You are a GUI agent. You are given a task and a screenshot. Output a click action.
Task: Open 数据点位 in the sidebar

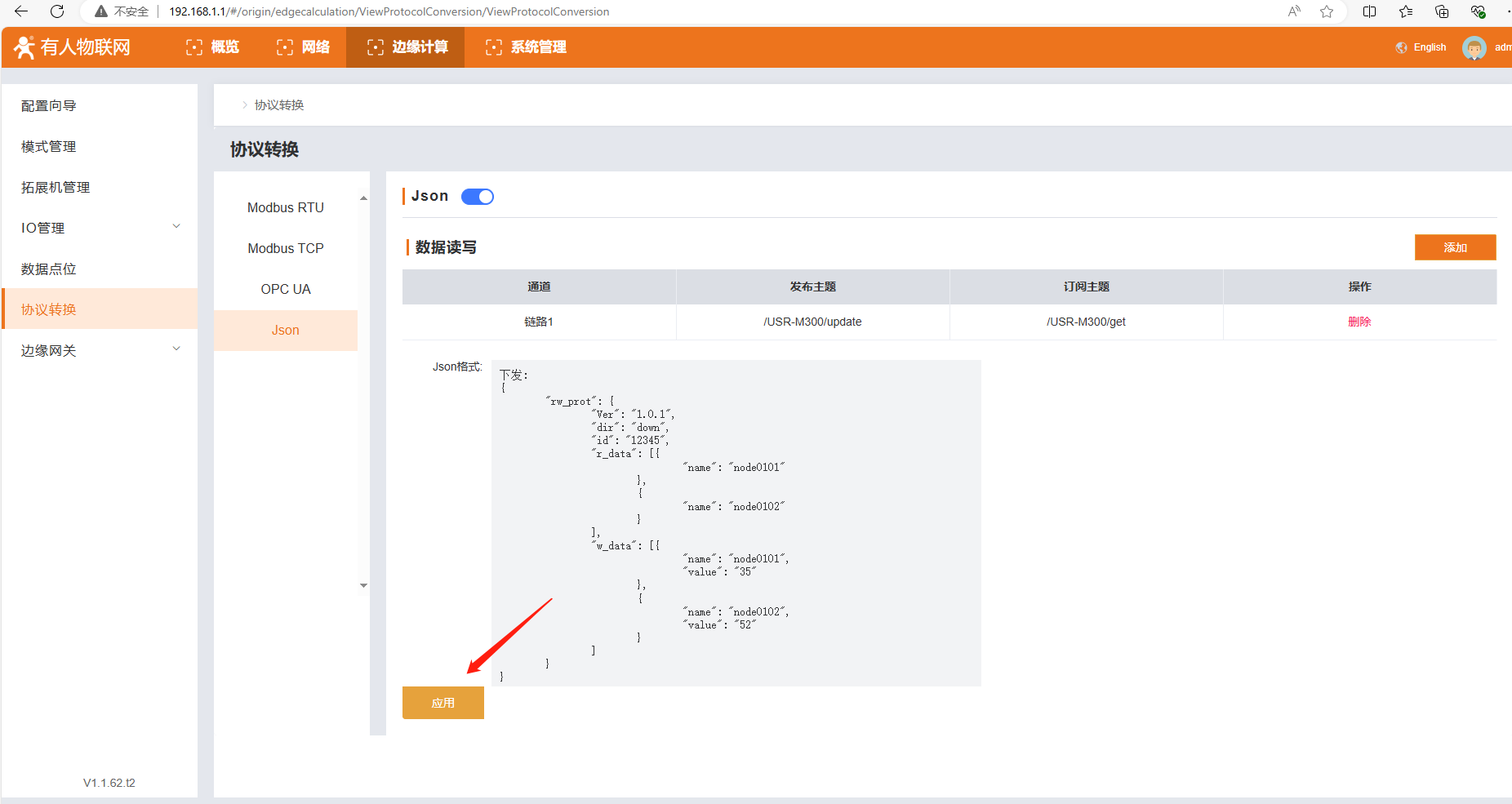49,269
